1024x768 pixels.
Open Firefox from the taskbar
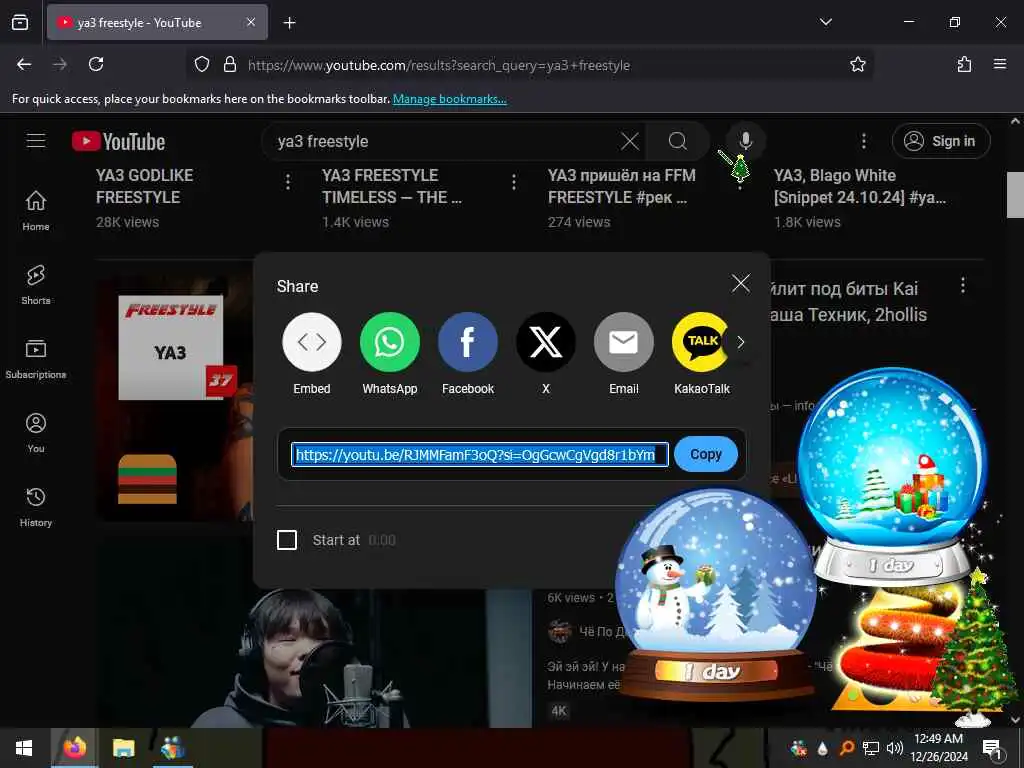point(74,748)
